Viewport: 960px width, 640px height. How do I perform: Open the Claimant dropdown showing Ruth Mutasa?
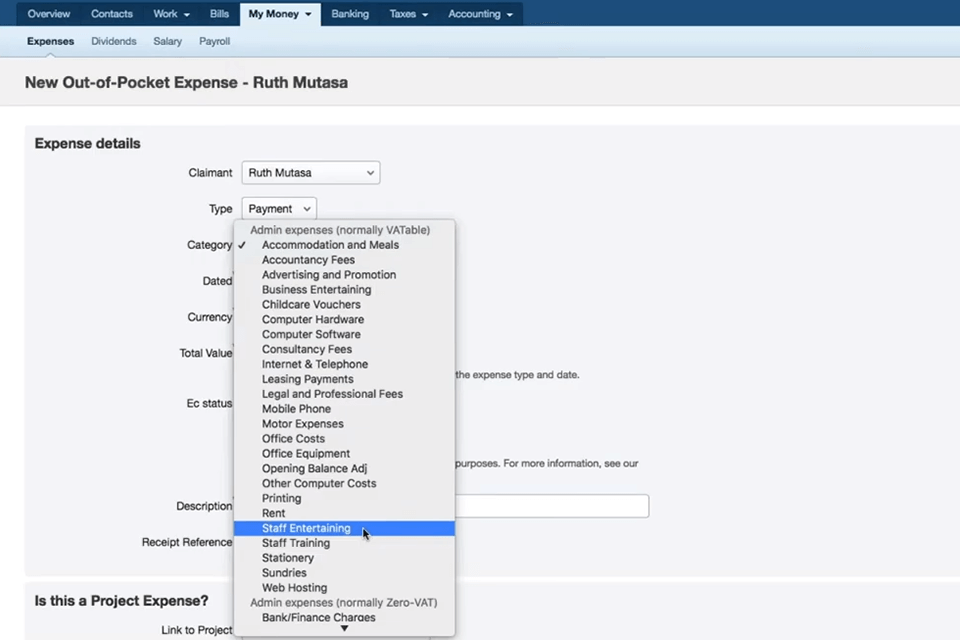click(310, 172)
